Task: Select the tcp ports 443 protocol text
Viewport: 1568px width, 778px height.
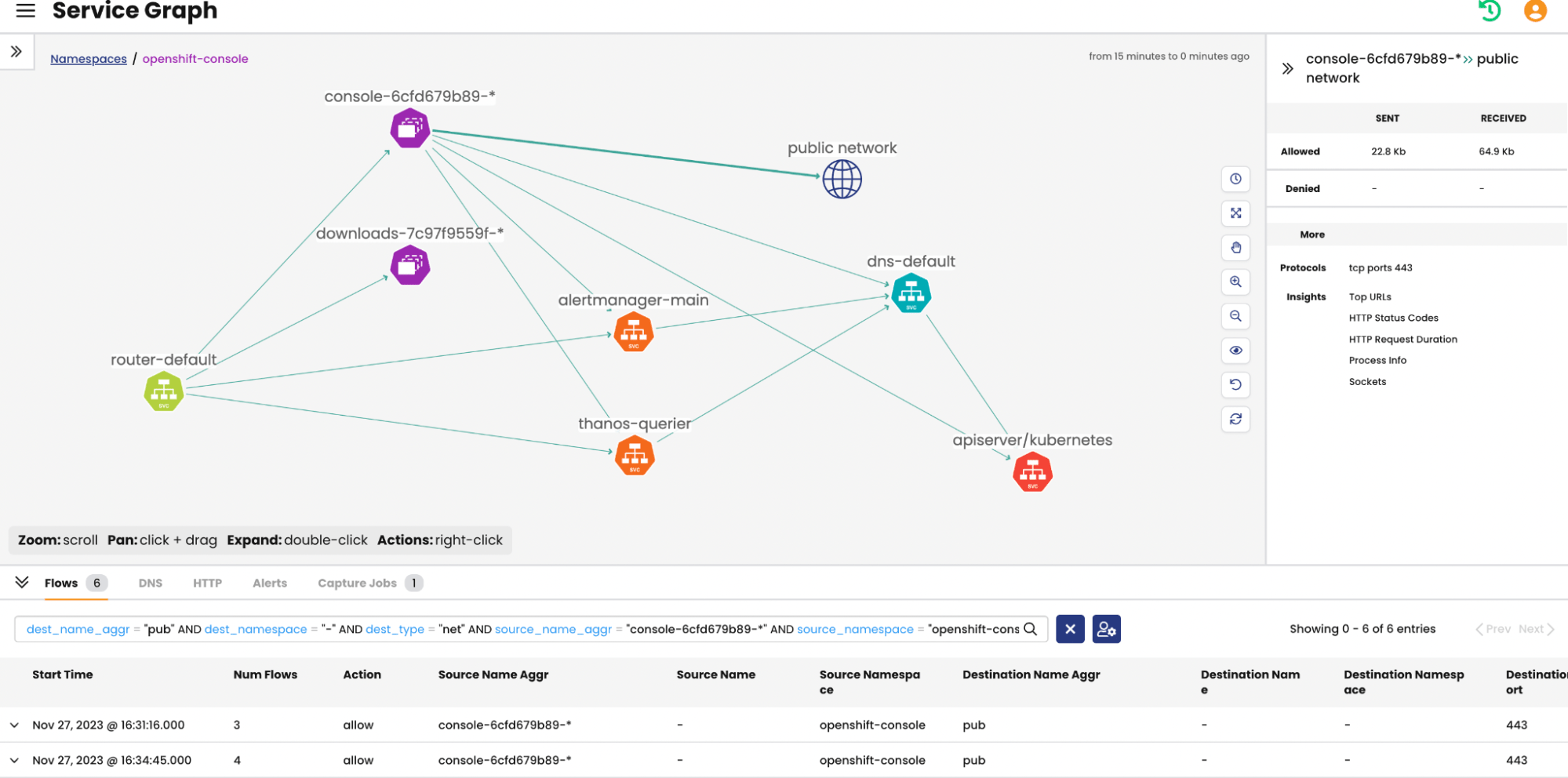Action: point(1381,267)
